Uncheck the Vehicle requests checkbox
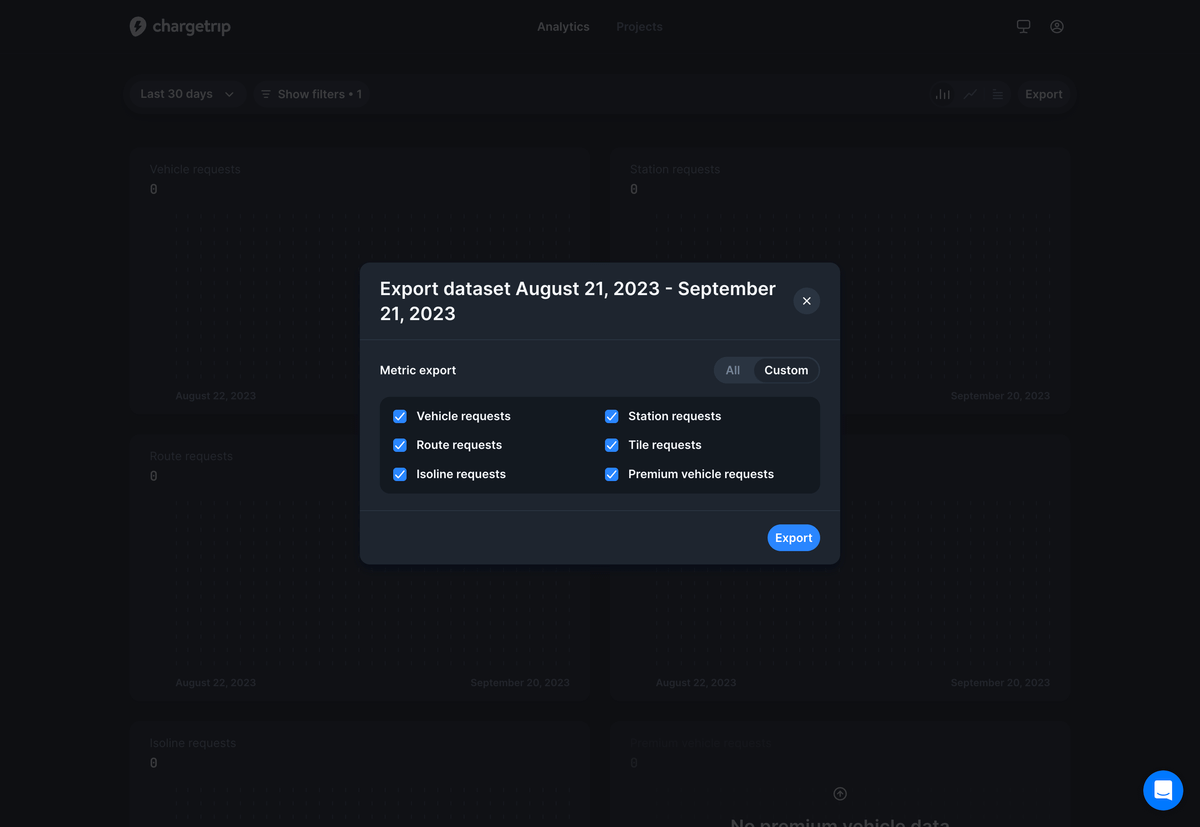Viewport: 1200px width, 827px height. [400, 416]
